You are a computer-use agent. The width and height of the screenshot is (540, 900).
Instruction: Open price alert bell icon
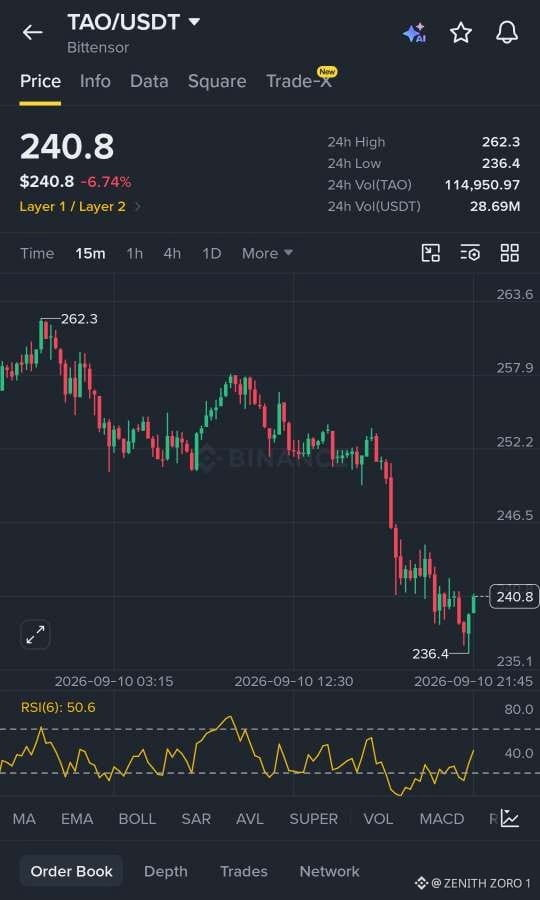507,33
